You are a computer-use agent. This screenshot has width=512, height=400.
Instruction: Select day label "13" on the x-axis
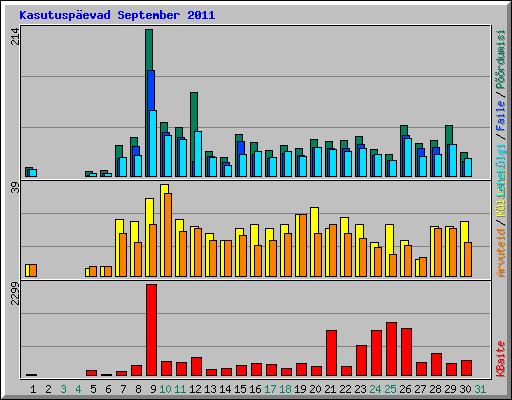coord(210,389)
